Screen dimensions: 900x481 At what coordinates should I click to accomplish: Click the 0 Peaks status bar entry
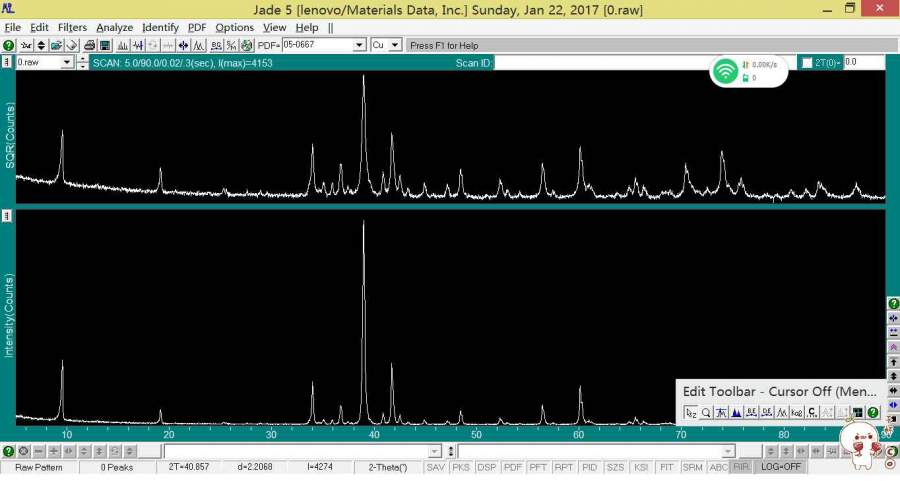117,467
